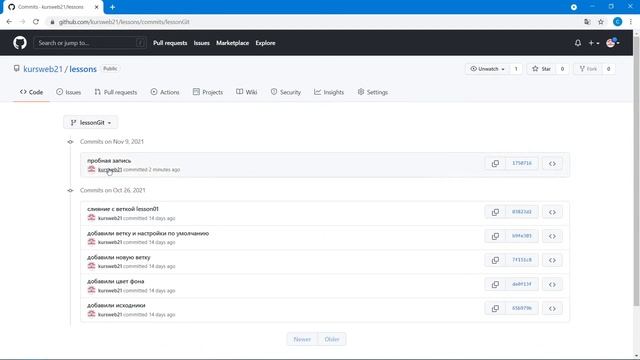Screen dimensions: 640x360
Task: Copy SHA for commit "слияние с веткой lesson01"
Action: click(x=495, y=212)
